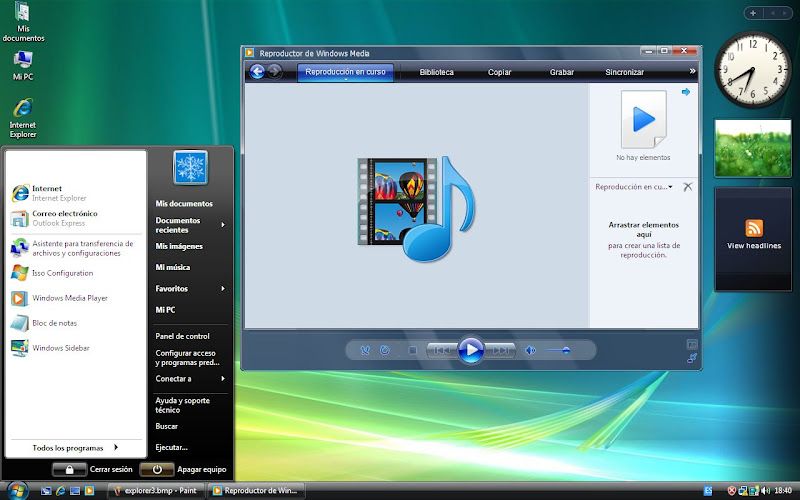The height and width of the screenshot is (500, 800).
Task: Expand Todos los programas
Action: (76, 447)
